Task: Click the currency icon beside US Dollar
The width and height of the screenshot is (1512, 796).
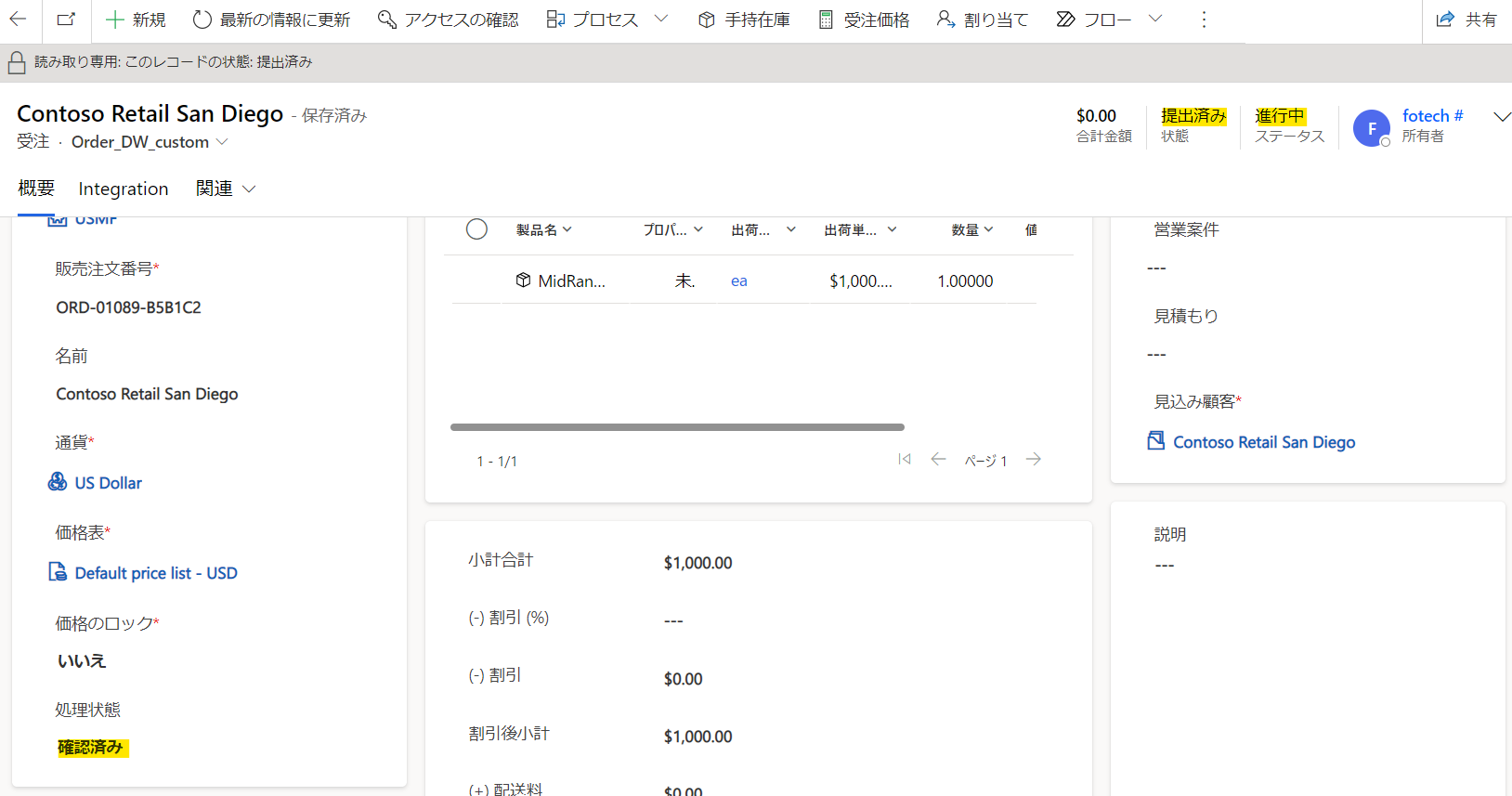Action: coord(58,481)
